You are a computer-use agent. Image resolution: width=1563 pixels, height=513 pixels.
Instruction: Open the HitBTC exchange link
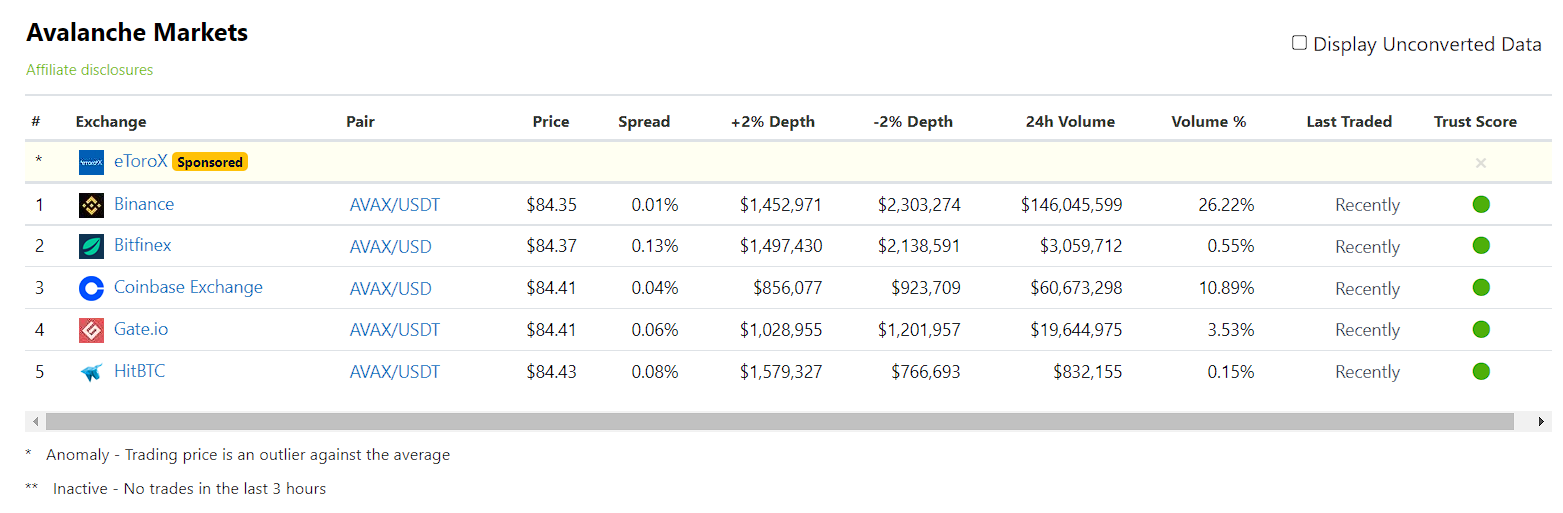pyautogui.click(x=140, y=371)
